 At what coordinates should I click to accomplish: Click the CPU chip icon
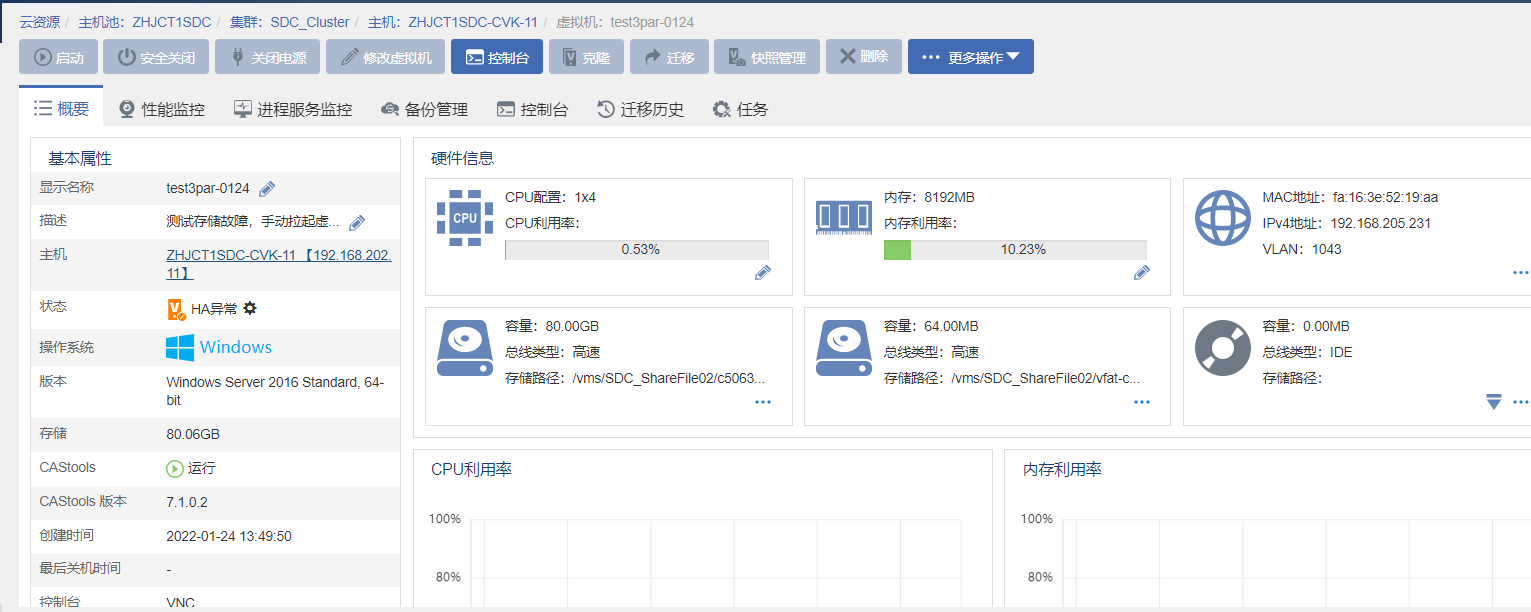[465, 217]
